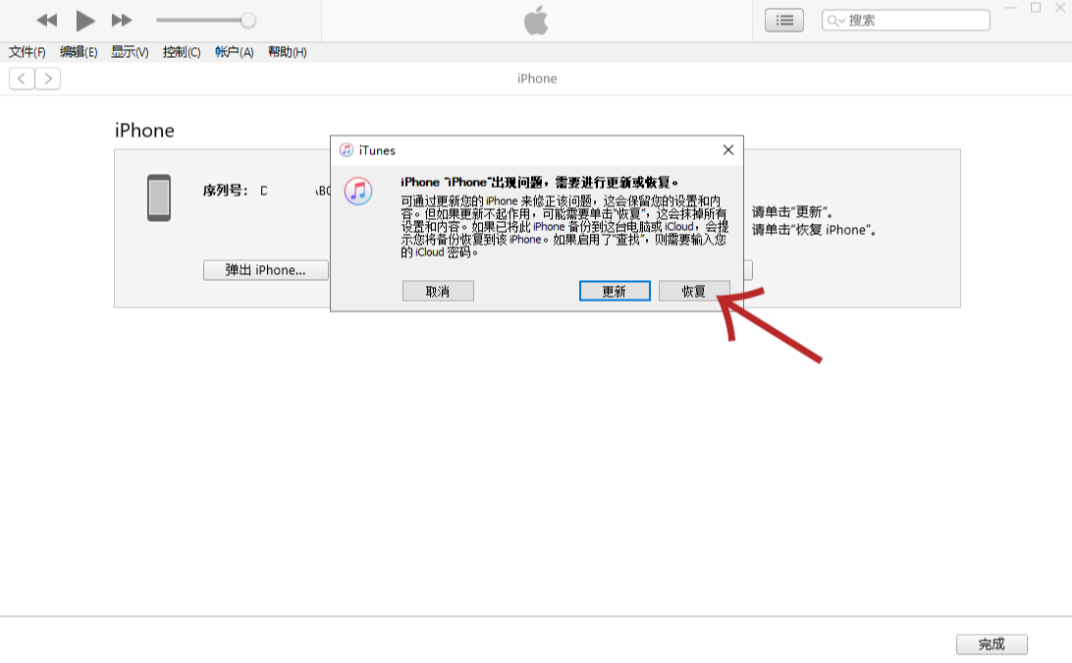Click the 更新 button to update the iPhone

click(x=614, y=290)
